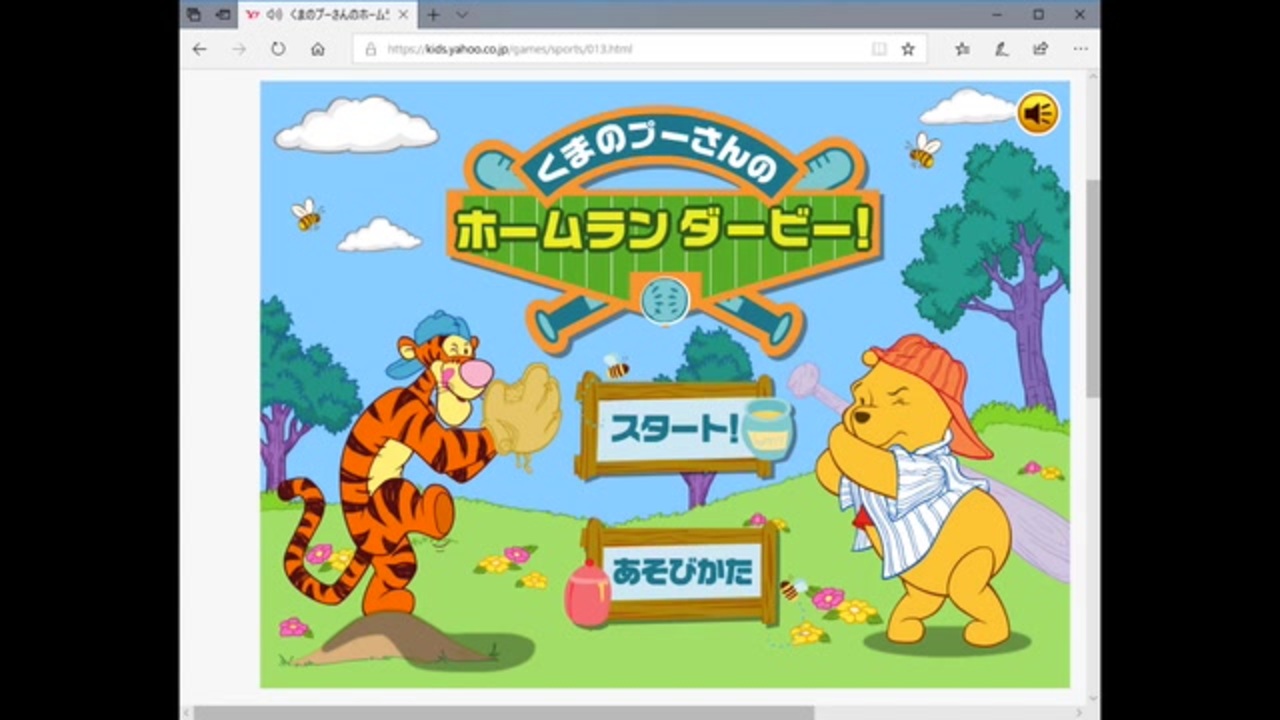Click the browser forward arrow
The width and height of the screenshot is (1280, 720).
[238, 48]
